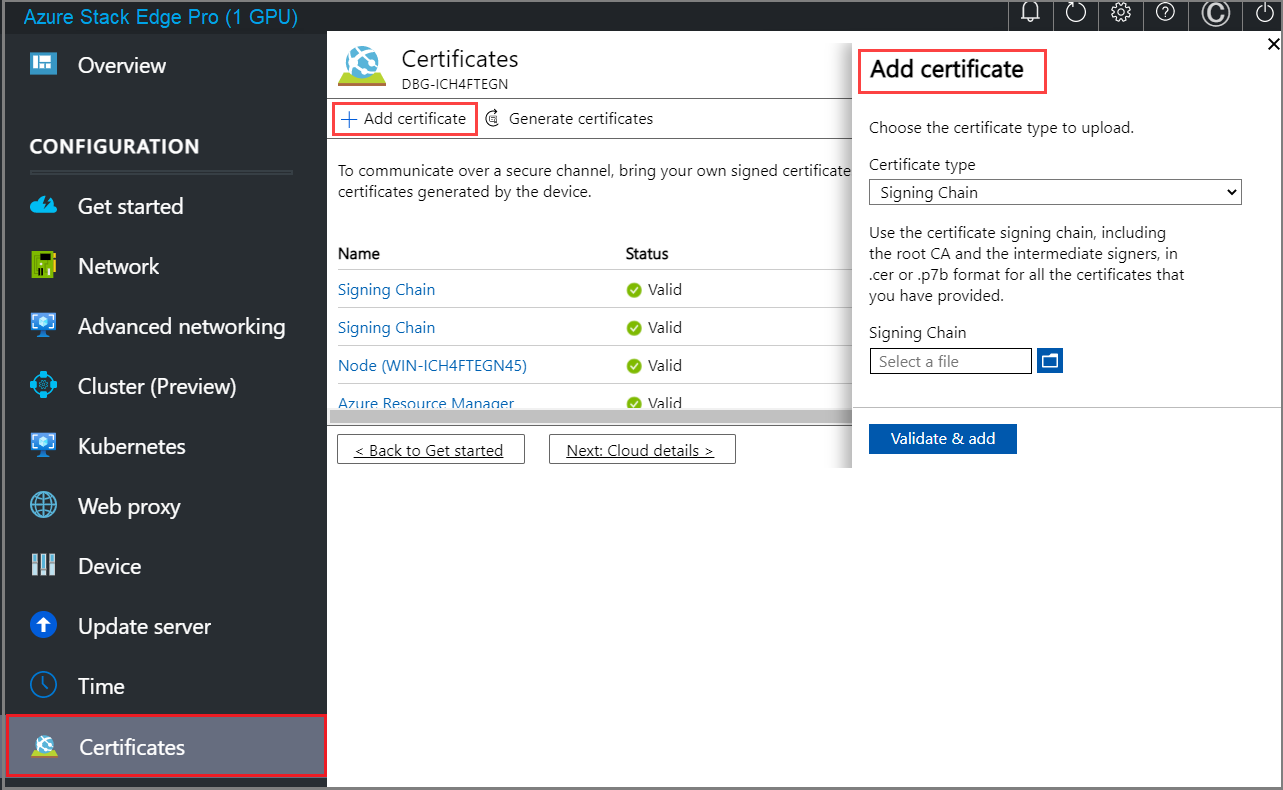This screenshot has height=790, width=1283.
Task: Click the copyright C icon in top bar
Action: 1215,14
